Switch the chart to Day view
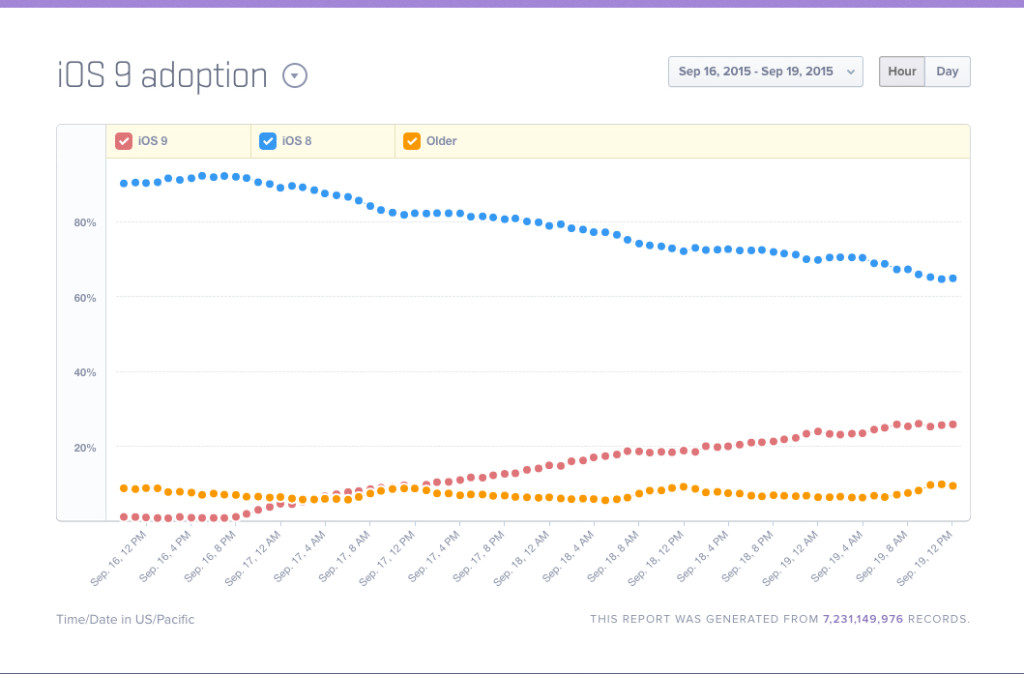1024x674 pixels. 946,71
